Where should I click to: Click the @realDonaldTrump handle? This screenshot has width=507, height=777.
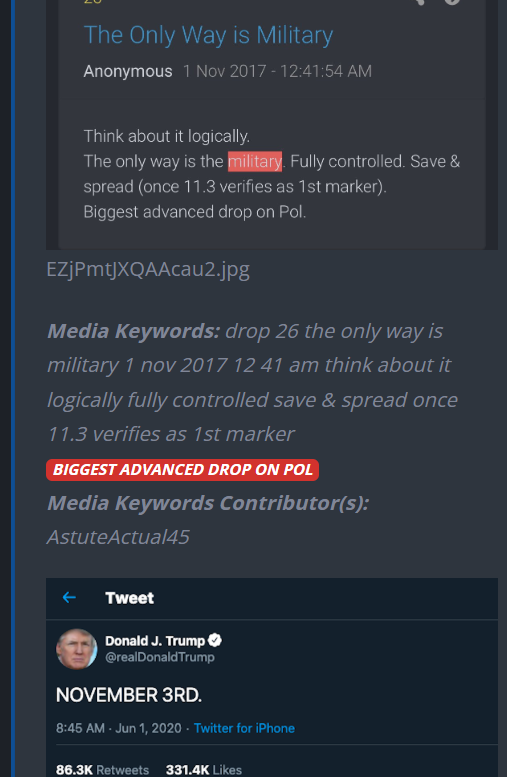pos(160,657)
